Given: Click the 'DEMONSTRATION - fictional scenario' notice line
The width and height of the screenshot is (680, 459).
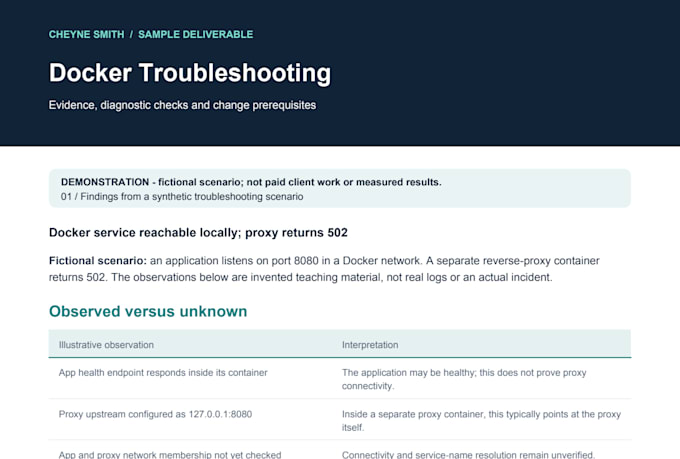Looking at the screenshot, I should (251, 182).
